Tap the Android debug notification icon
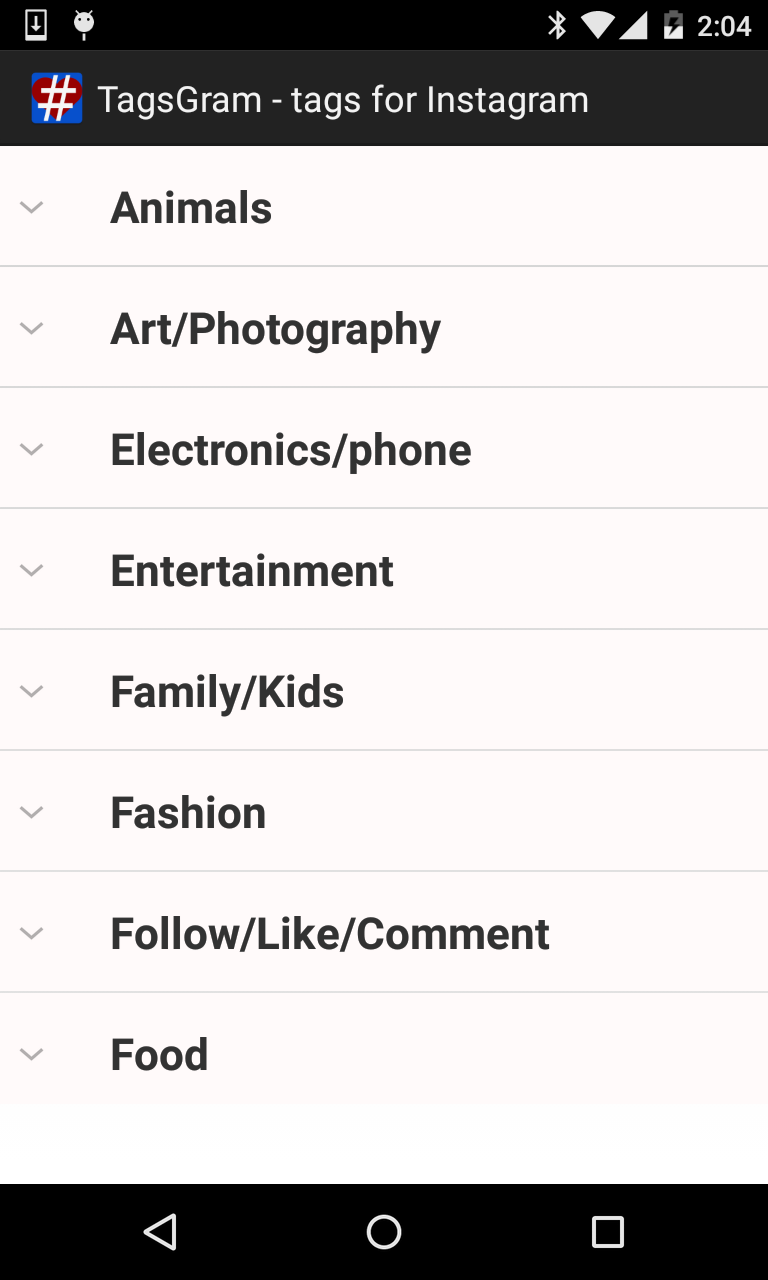Image resolution: width=768 pixels, height=1280 pixels. [x=84, y=24]
